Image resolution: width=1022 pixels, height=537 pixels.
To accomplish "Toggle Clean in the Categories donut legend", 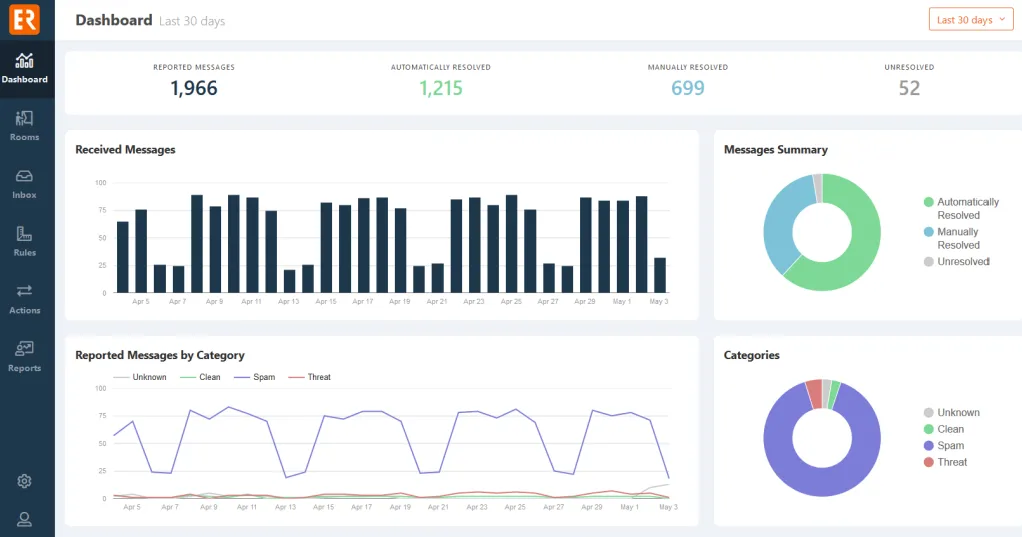I will point(950,429).
